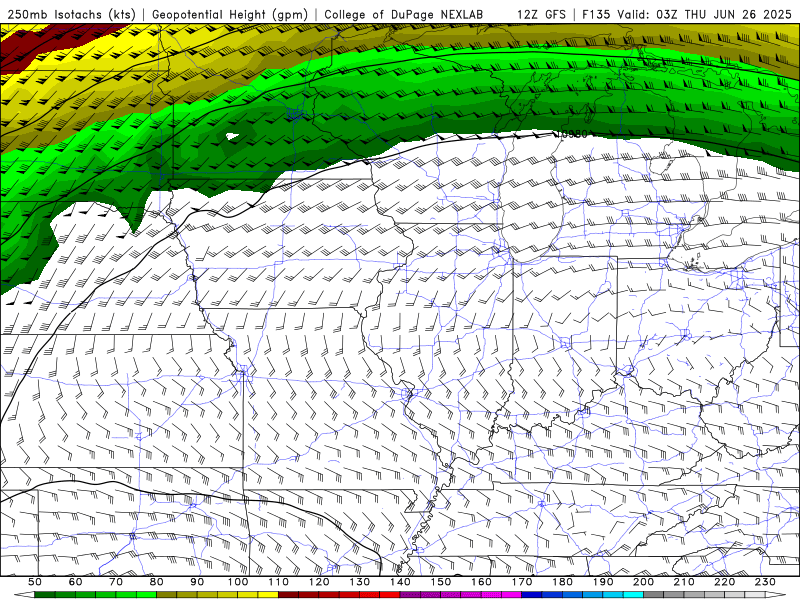The width and height of the screenshot is (800, 600).
Task: Click the 140 knot scale label
Action: pos(400,582)
